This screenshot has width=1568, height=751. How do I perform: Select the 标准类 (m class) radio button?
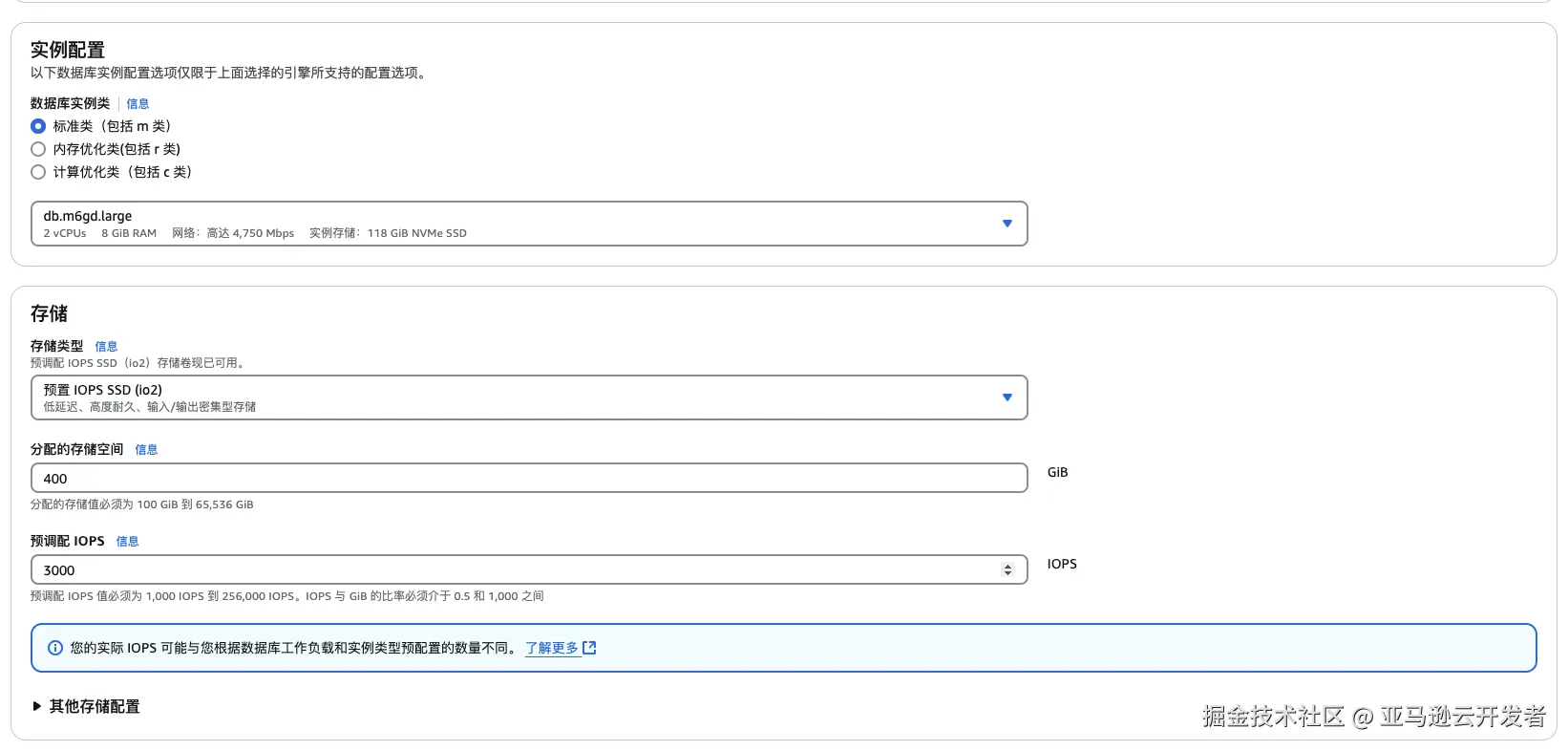tap(38, 126)
